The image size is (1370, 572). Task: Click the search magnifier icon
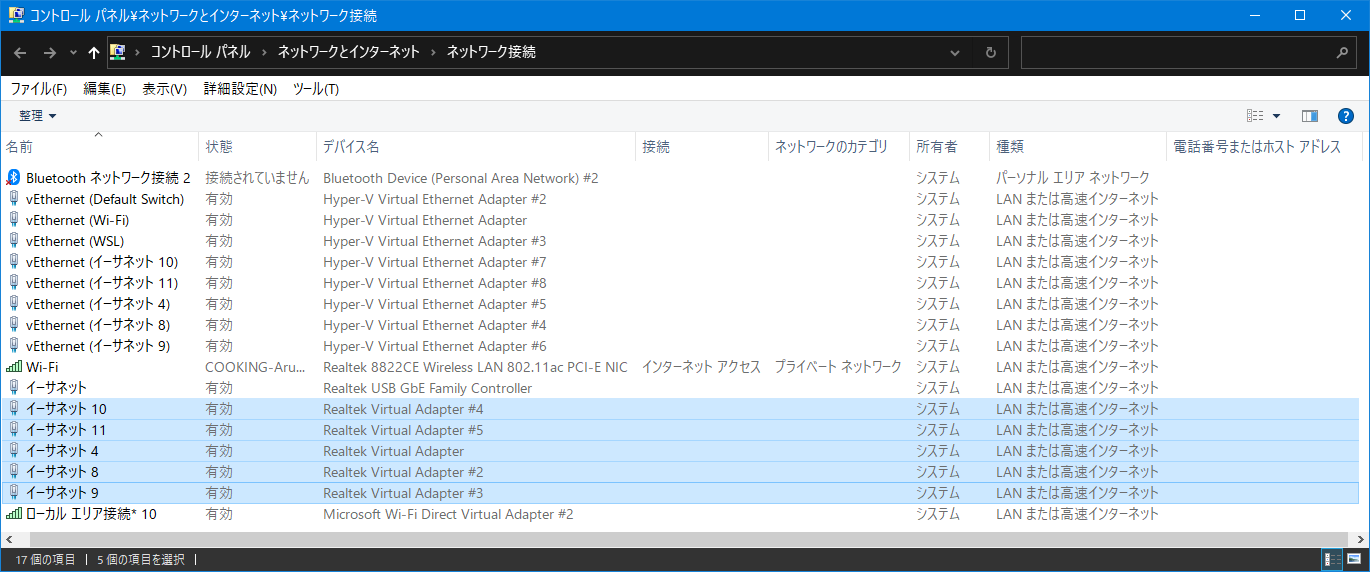click(x=1342, y=52)
